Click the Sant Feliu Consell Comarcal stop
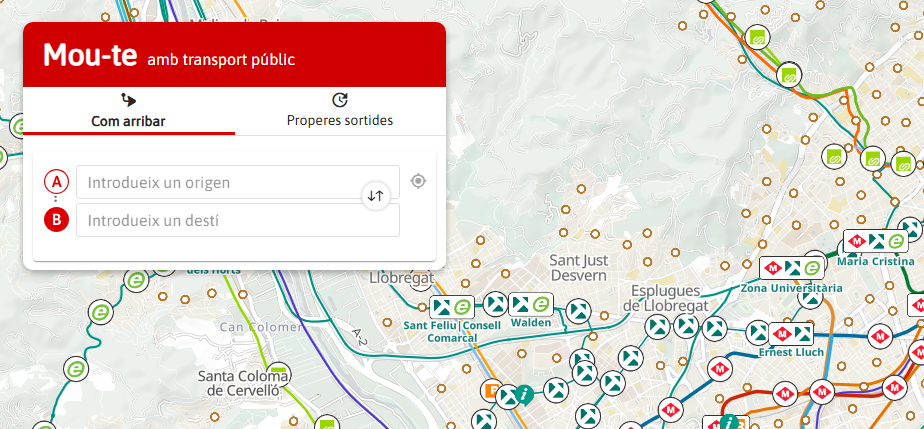Viewport: 924px width, 429px height. 451,307
